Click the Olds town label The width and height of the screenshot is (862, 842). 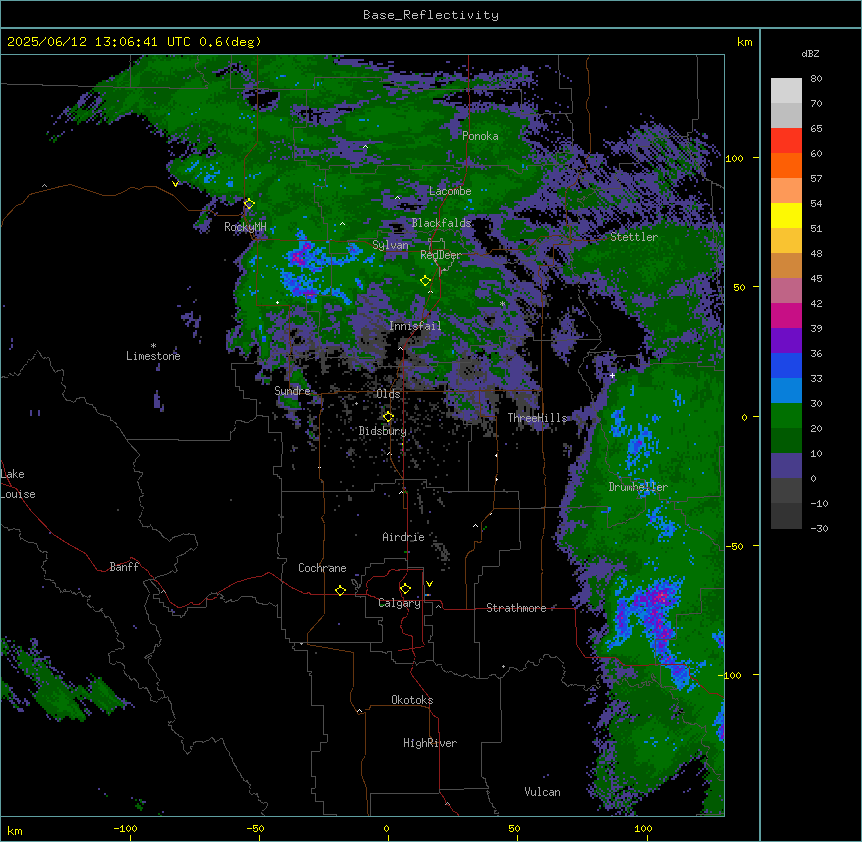388,394
